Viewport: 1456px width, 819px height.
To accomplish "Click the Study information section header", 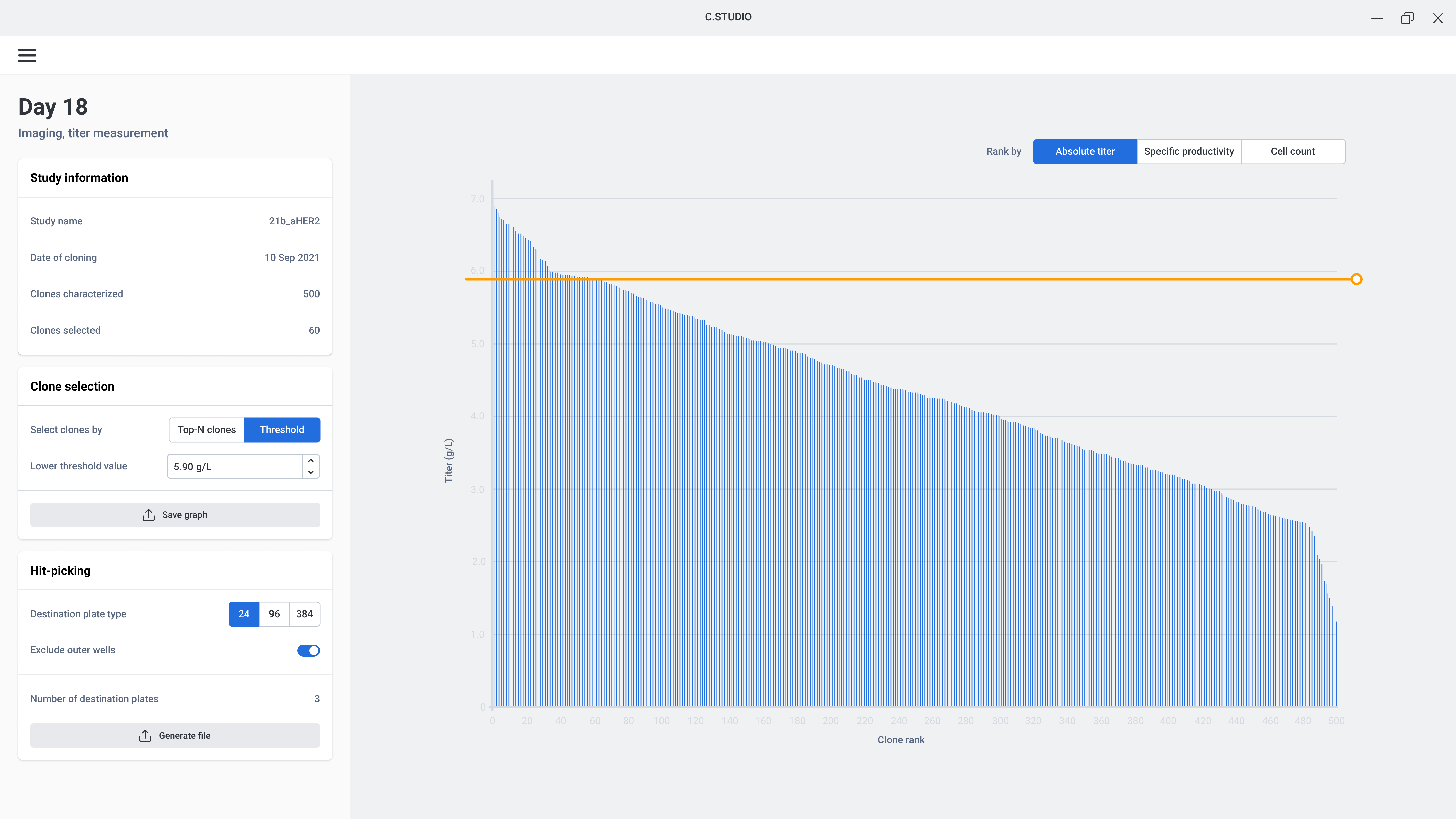I will click(79, 178).
